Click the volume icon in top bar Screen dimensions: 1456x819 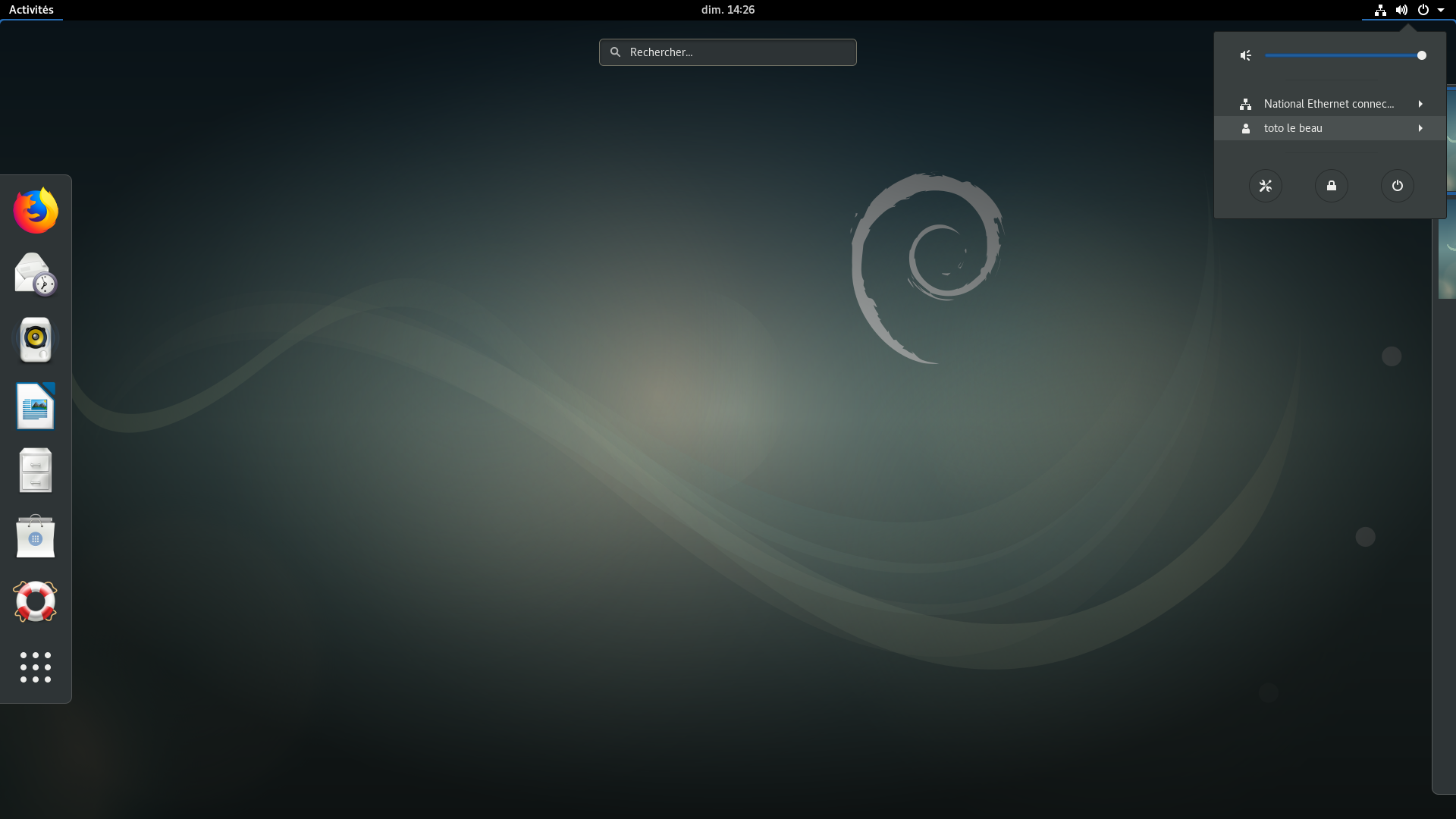[x=1401, y=10]
